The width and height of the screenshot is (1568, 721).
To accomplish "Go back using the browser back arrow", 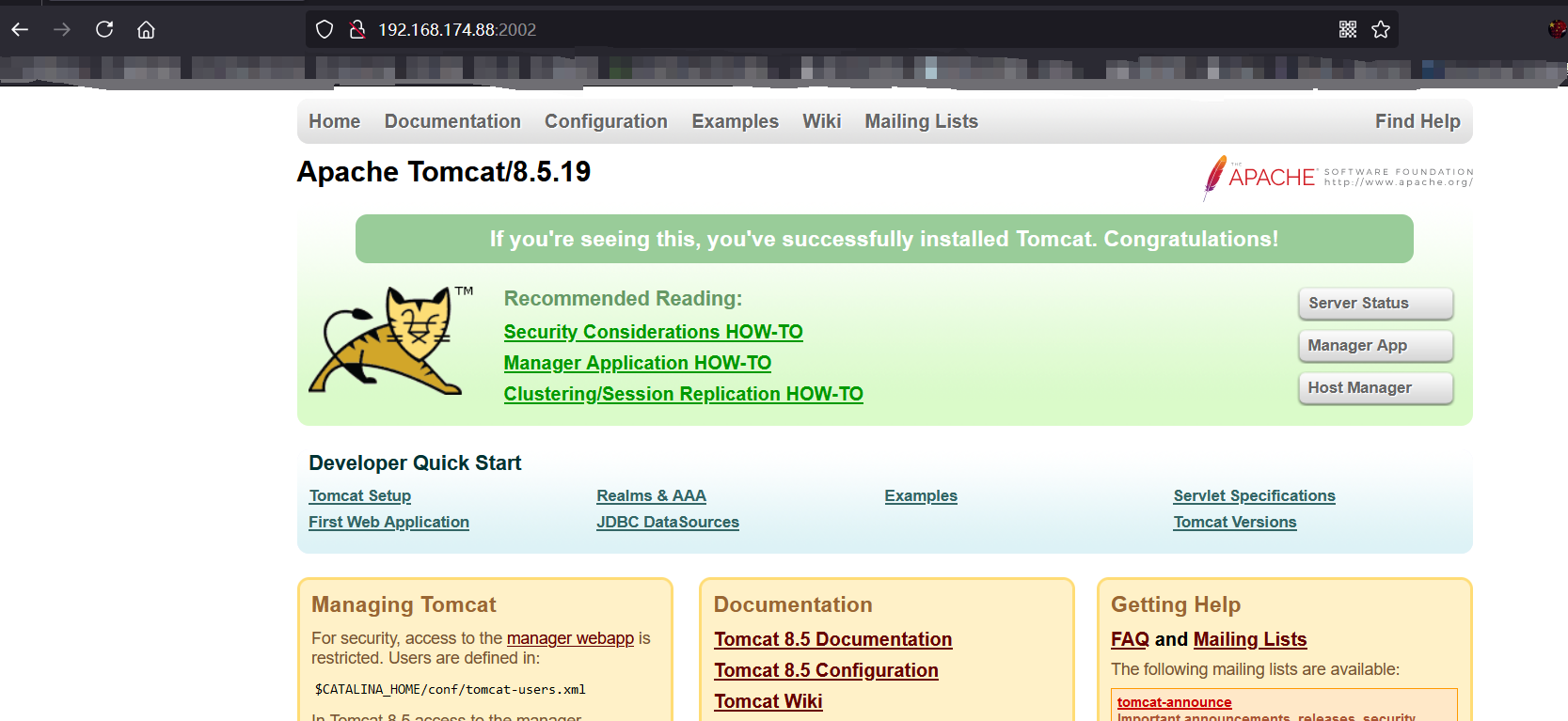I will tap(20, 30).
